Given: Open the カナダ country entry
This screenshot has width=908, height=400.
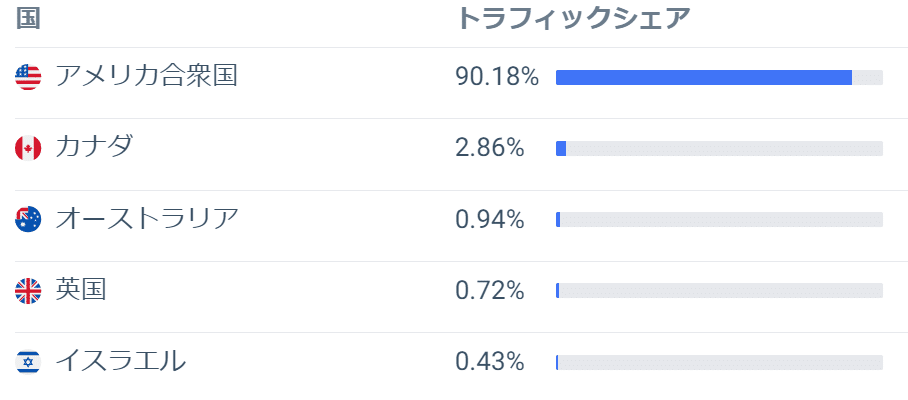Looking at the screenshot, I should 94,147.
